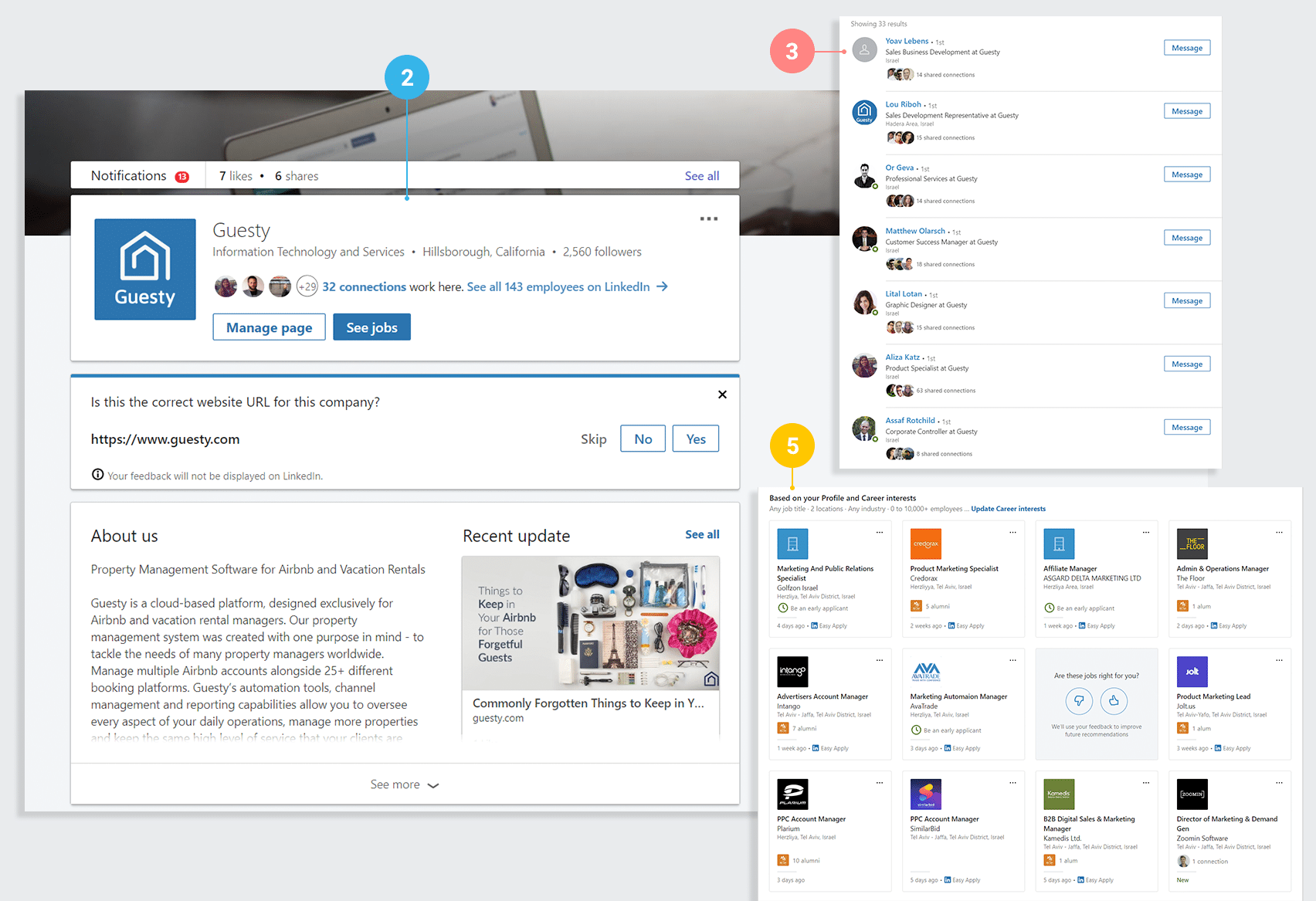1316x901 pixels.
Task: Skip the website URL question
Action: point(593,439)
